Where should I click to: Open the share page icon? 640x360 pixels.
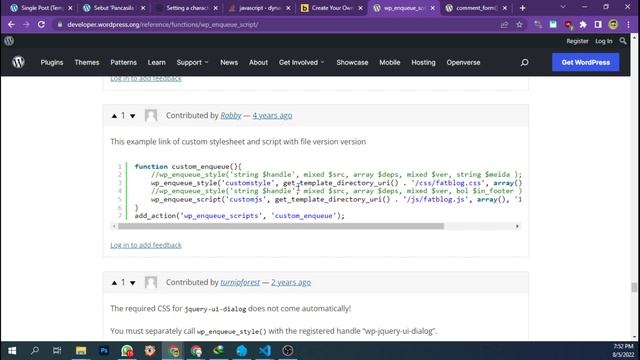tap(504, 24)
